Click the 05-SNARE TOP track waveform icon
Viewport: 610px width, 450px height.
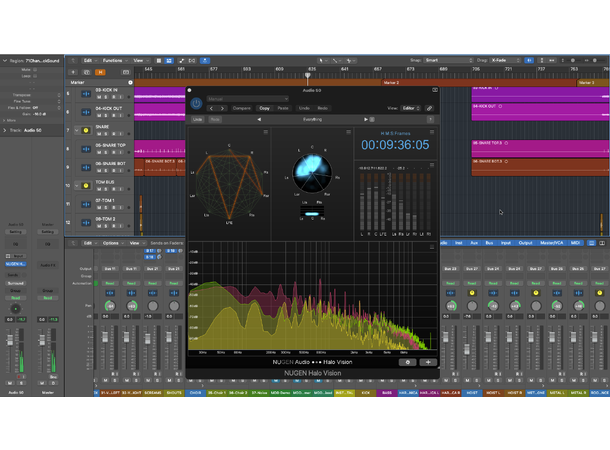tap(86, 149)
